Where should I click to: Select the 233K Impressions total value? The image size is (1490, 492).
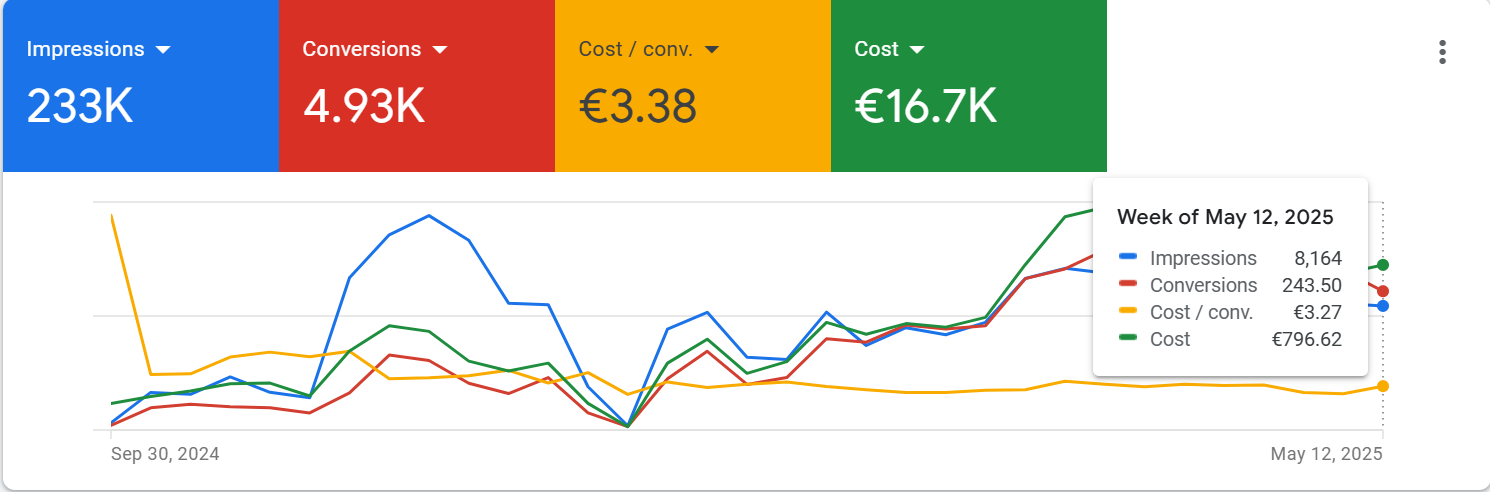[80, 106]
